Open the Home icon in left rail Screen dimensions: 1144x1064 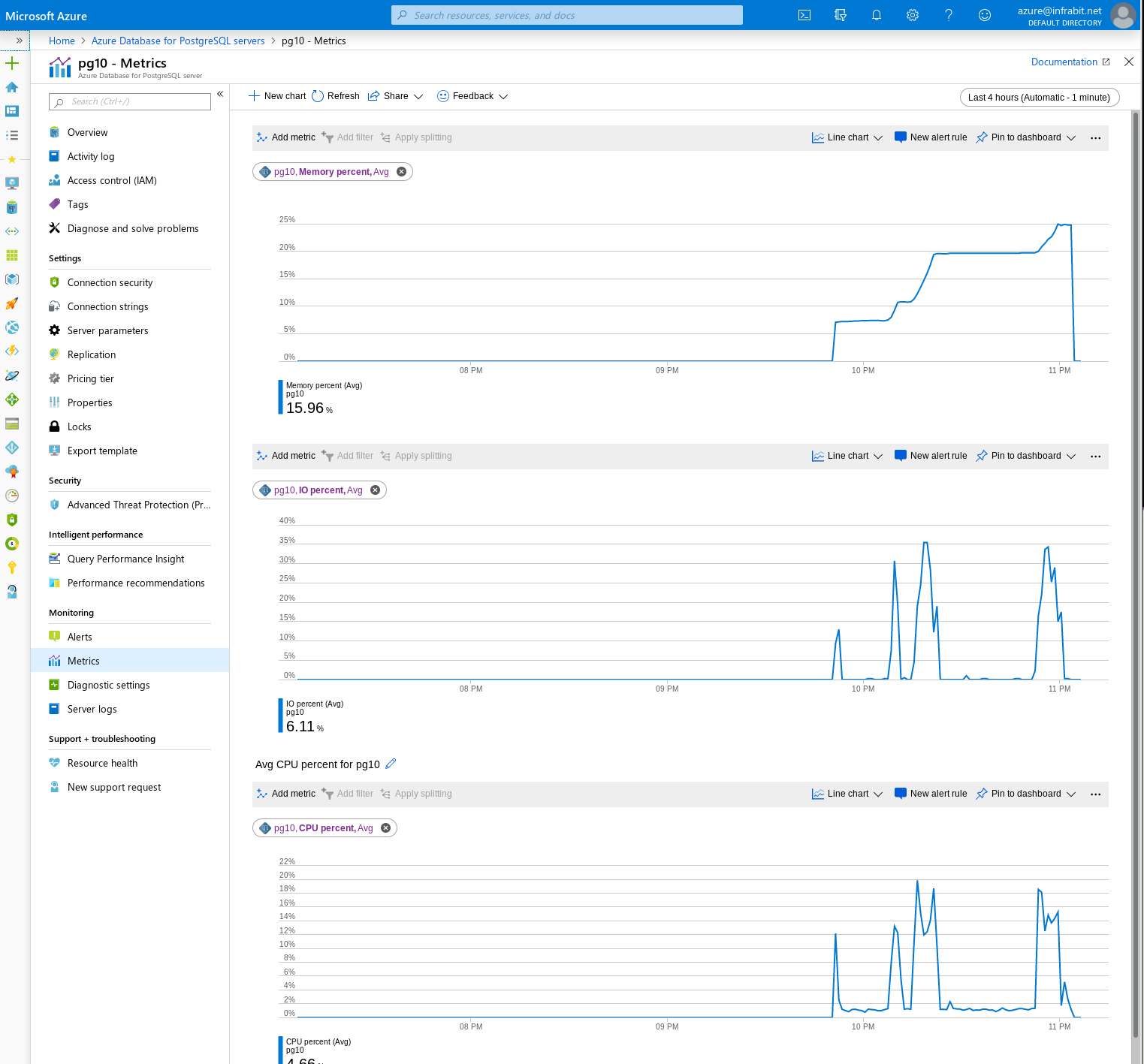click(12, 87)
